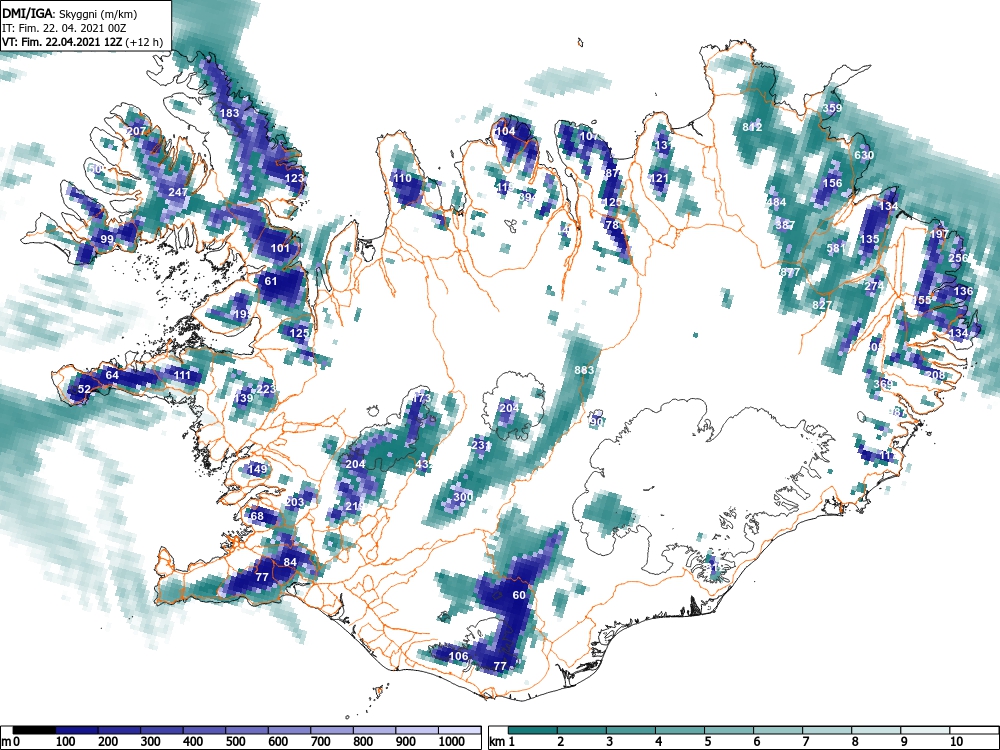Click the map value '812'
The height and width of the screenshot is (750, 1000).
pyautogui.click(x=753, y=127)
